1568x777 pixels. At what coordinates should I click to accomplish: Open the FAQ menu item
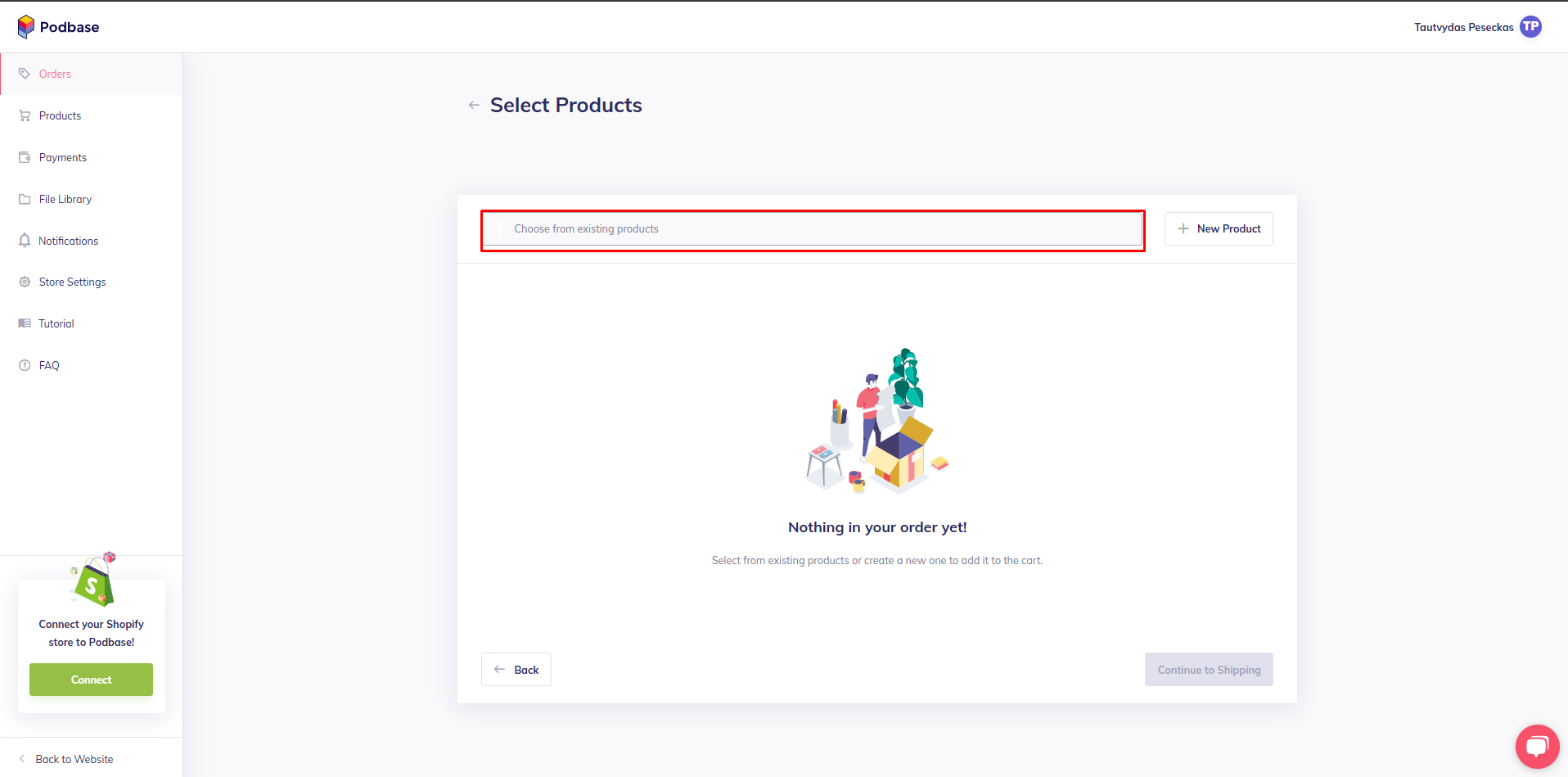49,365
